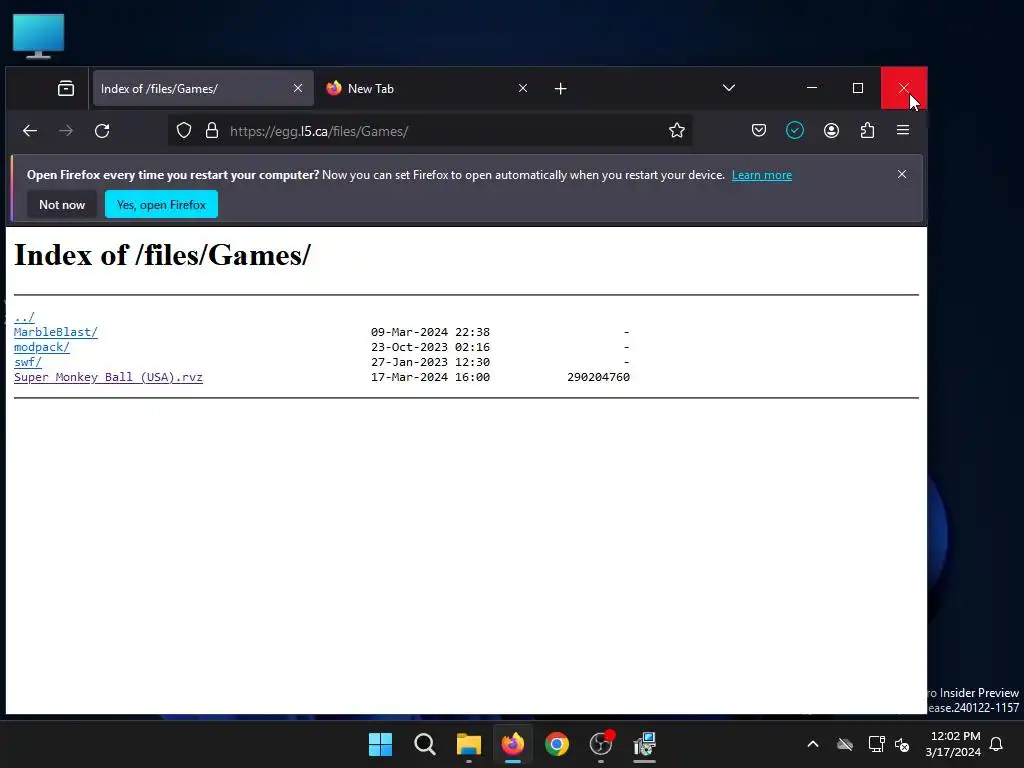The height and width of the screenshot is (768, 1024).
Task: View site security padlock information
Action: pos(212,131)
